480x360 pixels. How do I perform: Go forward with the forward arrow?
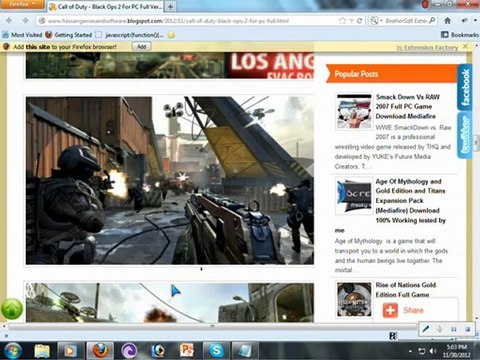[25, 21]
